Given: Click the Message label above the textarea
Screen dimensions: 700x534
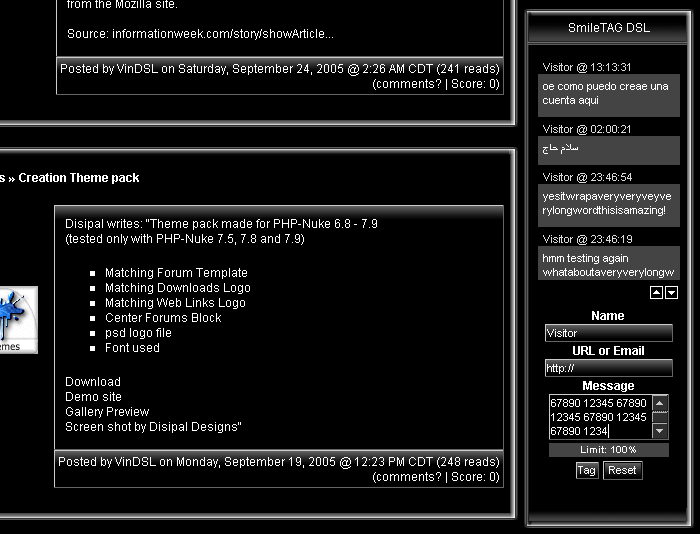Looking at the screenshot, I should 608,386.
